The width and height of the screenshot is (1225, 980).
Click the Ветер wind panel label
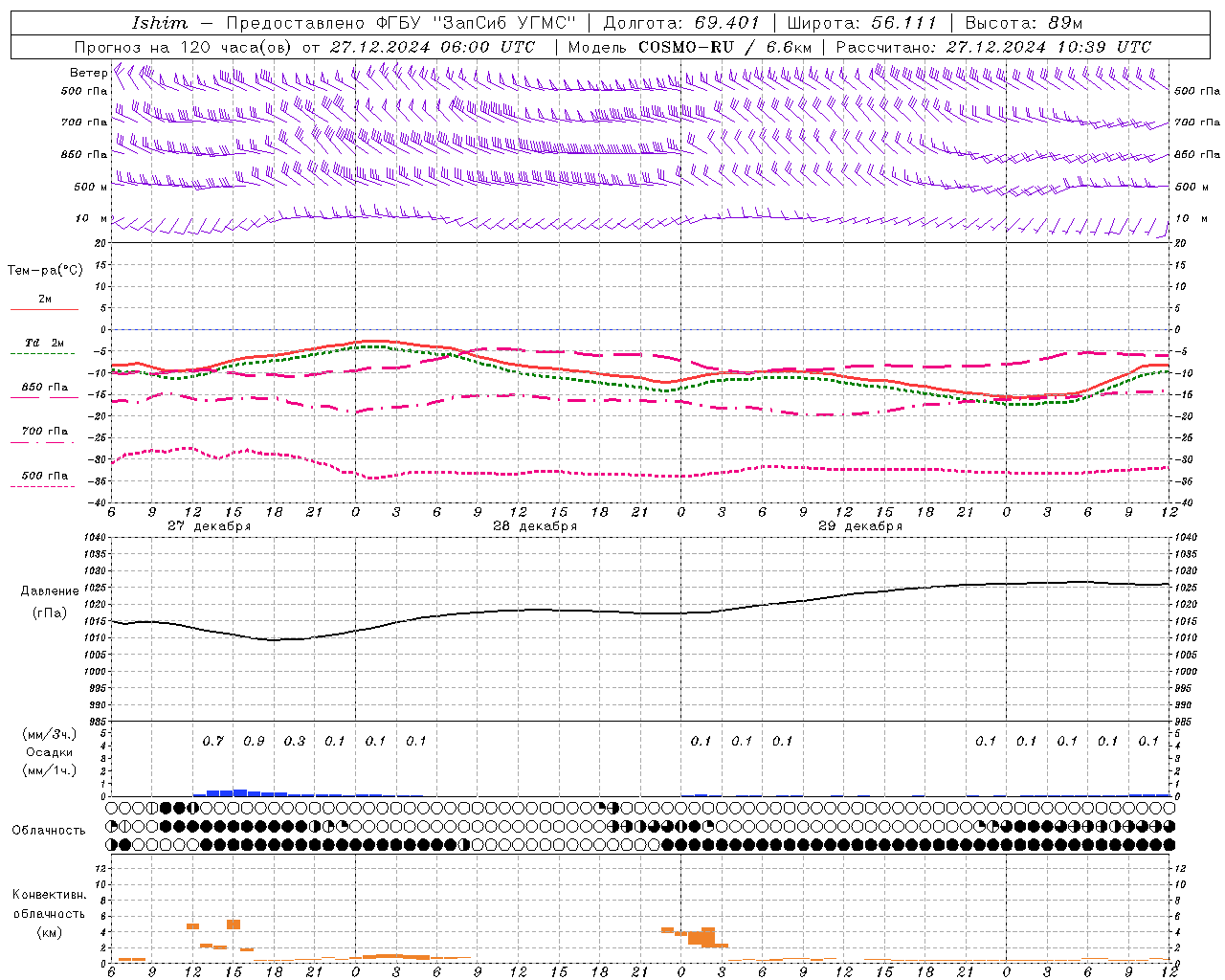(88, 73)
